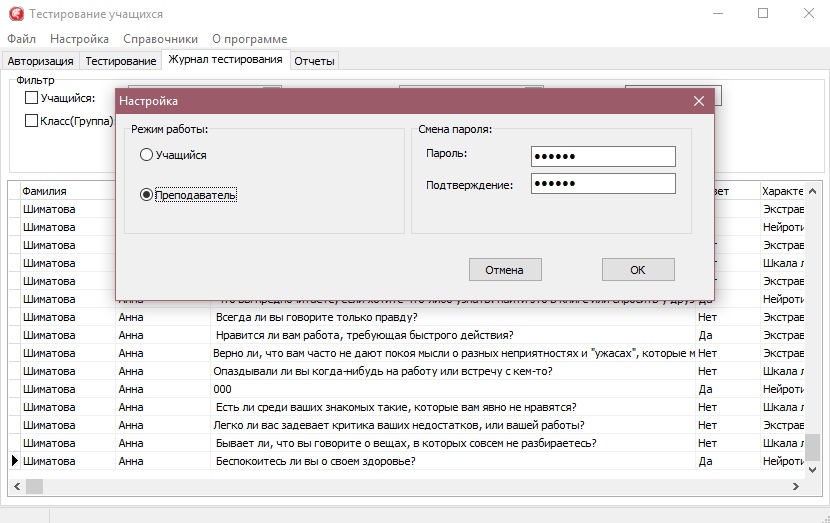Switch to the Авторизация tab

click(x=40, y=61)
